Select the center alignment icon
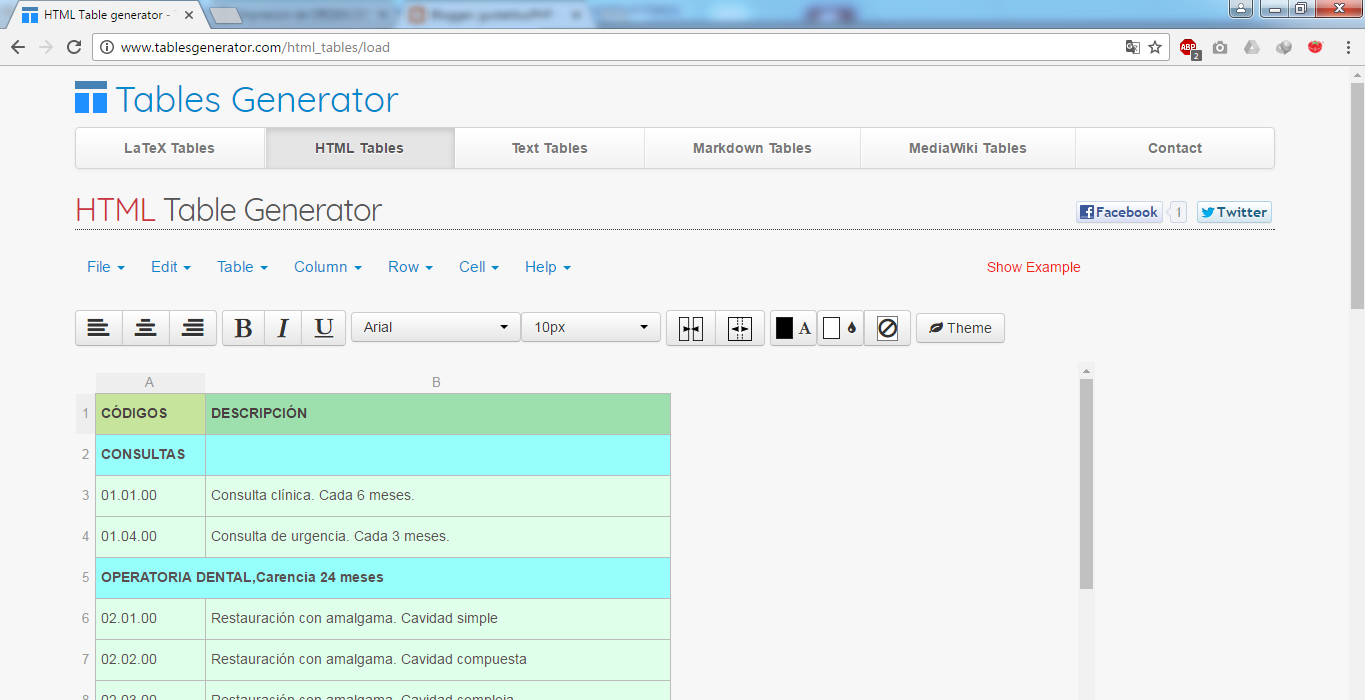 click(x=145, y=328)
